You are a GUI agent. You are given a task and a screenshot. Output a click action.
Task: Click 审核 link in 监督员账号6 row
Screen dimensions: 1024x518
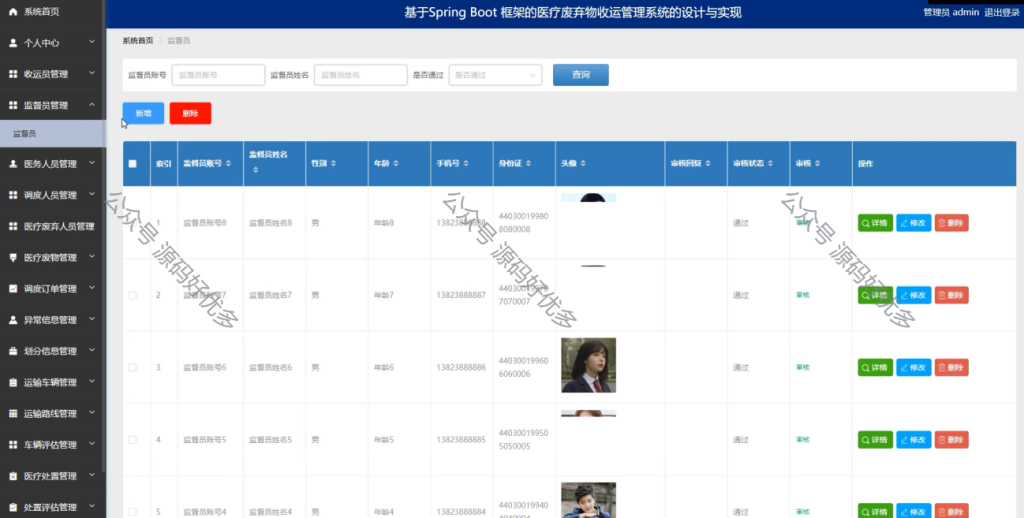click(x=803, y=368)
